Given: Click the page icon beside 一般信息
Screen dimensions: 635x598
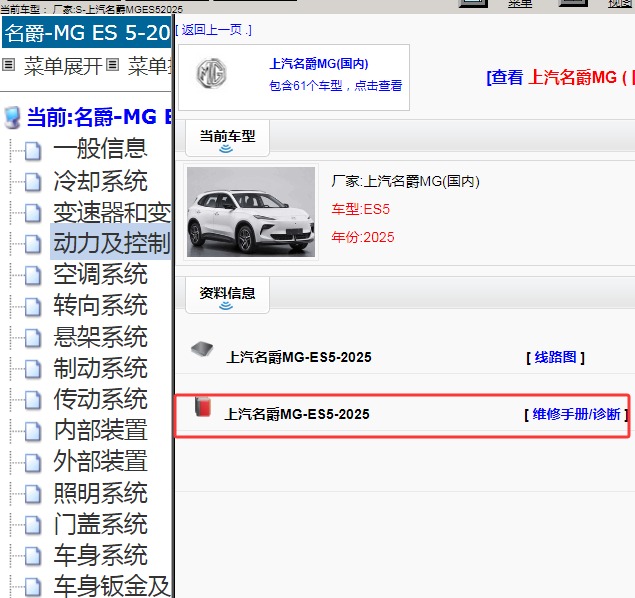Looking at the screenshot, I should pyautogui.click(x=33, y=151).
